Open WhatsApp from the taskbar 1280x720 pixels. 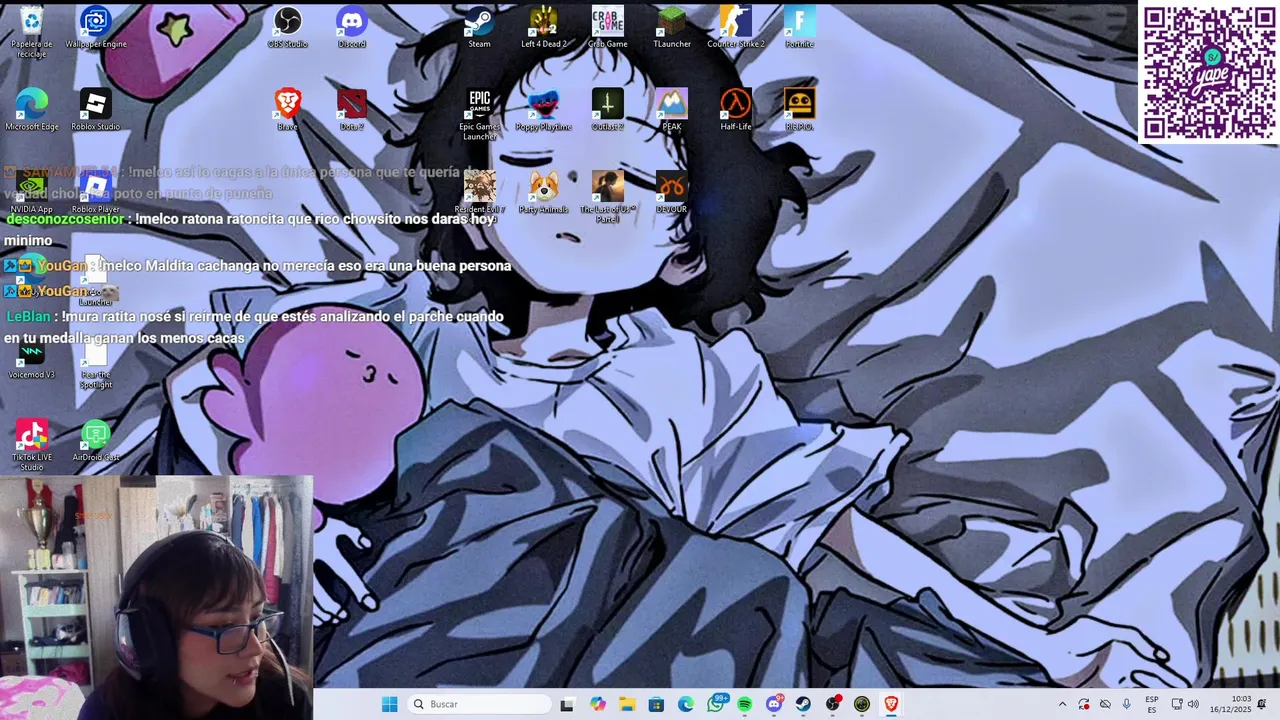tap(716, 704)
